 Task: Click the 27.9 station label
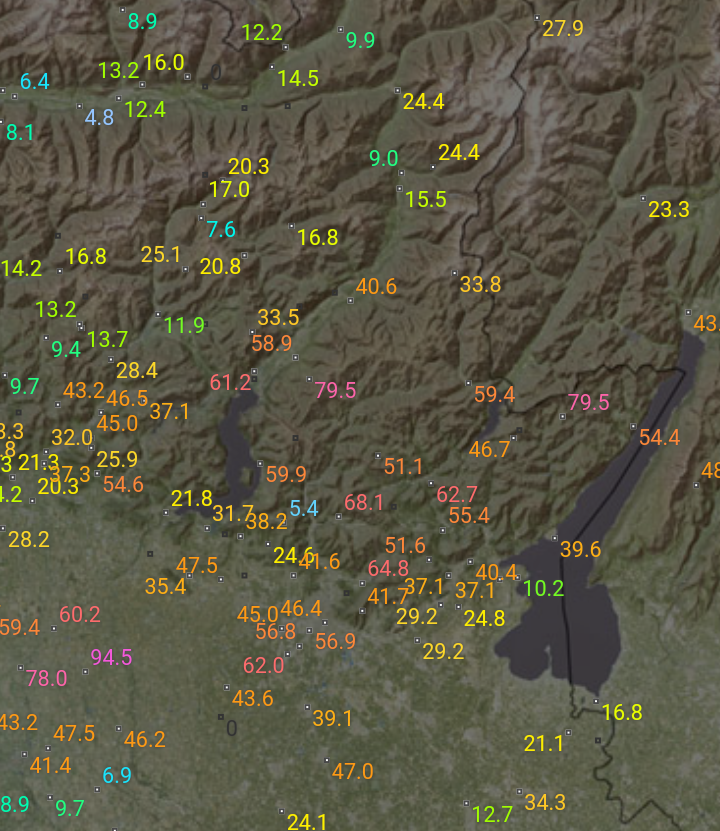coord(563,28)
